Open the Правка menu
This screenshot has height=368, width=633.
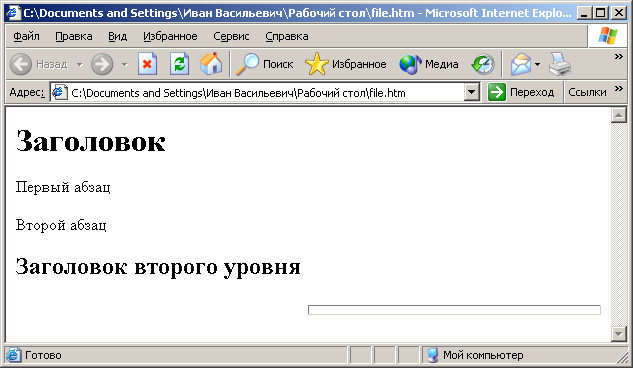point(73,36)
